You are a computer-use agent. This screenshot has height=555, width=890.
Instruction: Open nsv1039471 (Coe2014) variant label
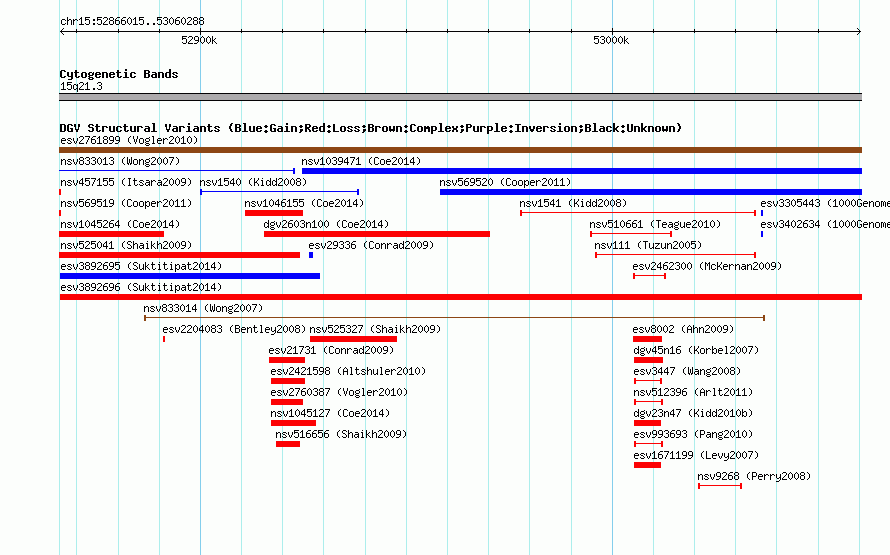click(361, 161)
